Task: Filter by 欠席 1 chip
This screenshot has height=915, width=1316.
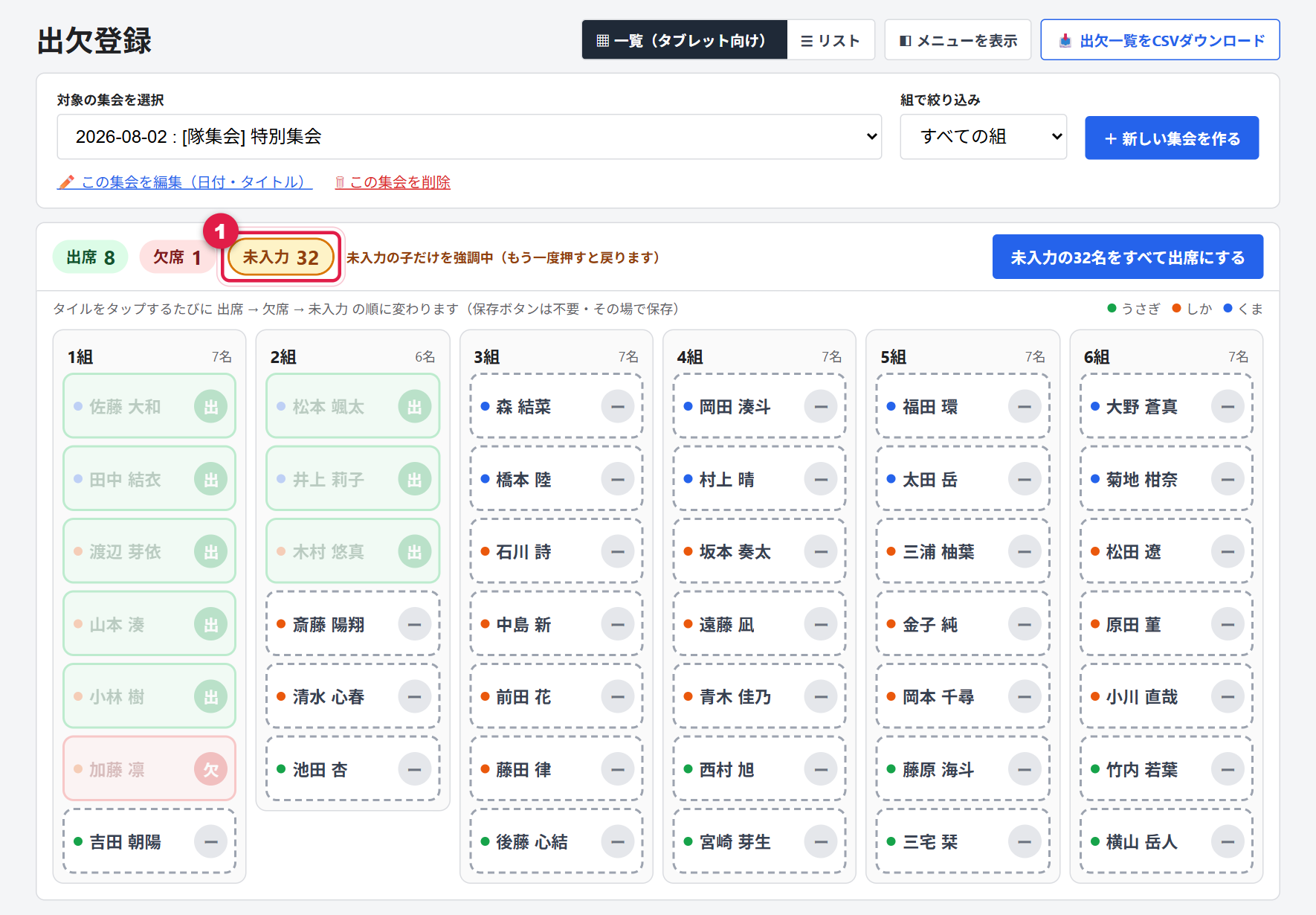Action: [x=177, y=257]
